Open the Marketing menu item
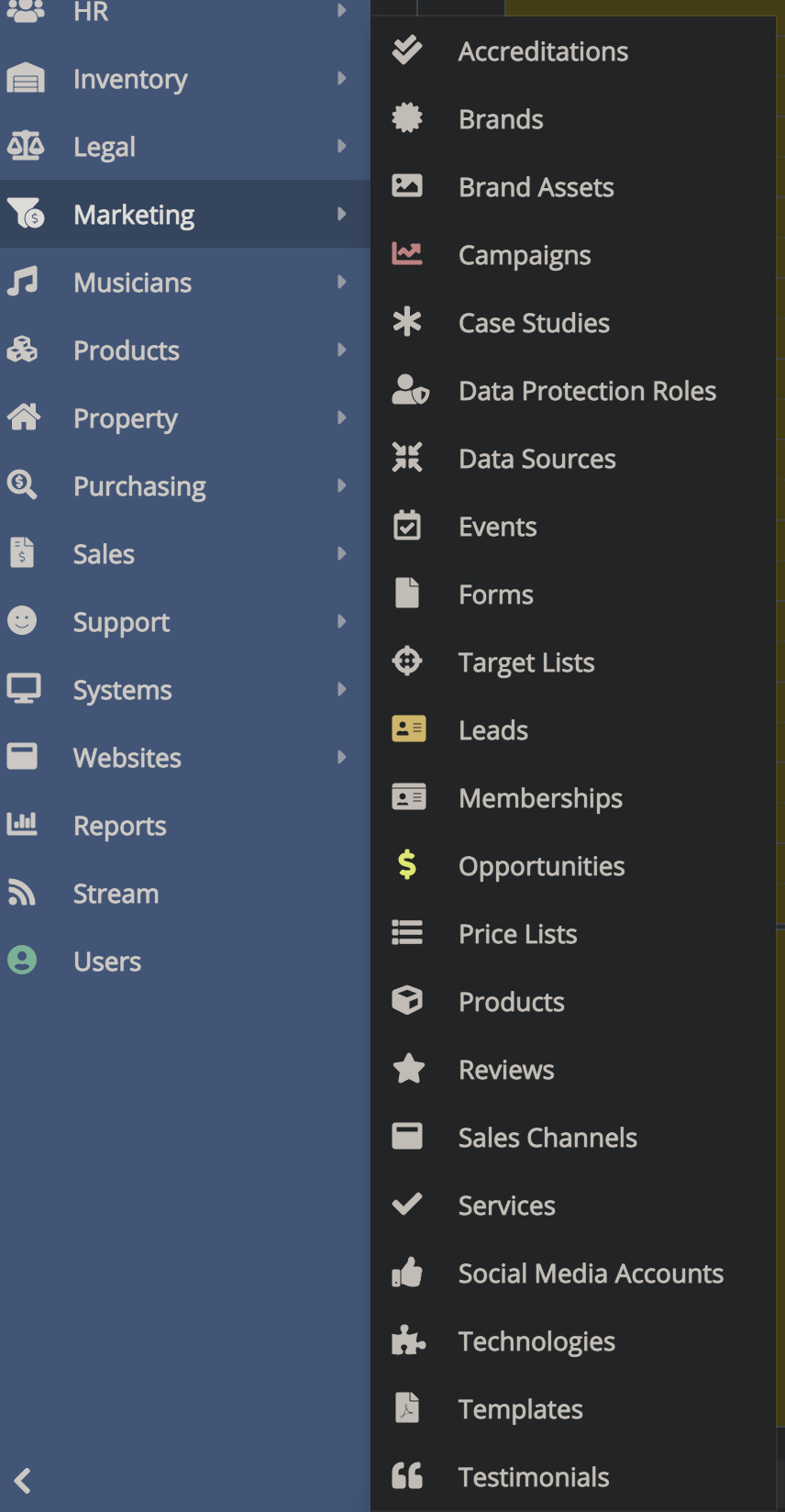Viewport: 785px width, 1512px height. point(134,215)
